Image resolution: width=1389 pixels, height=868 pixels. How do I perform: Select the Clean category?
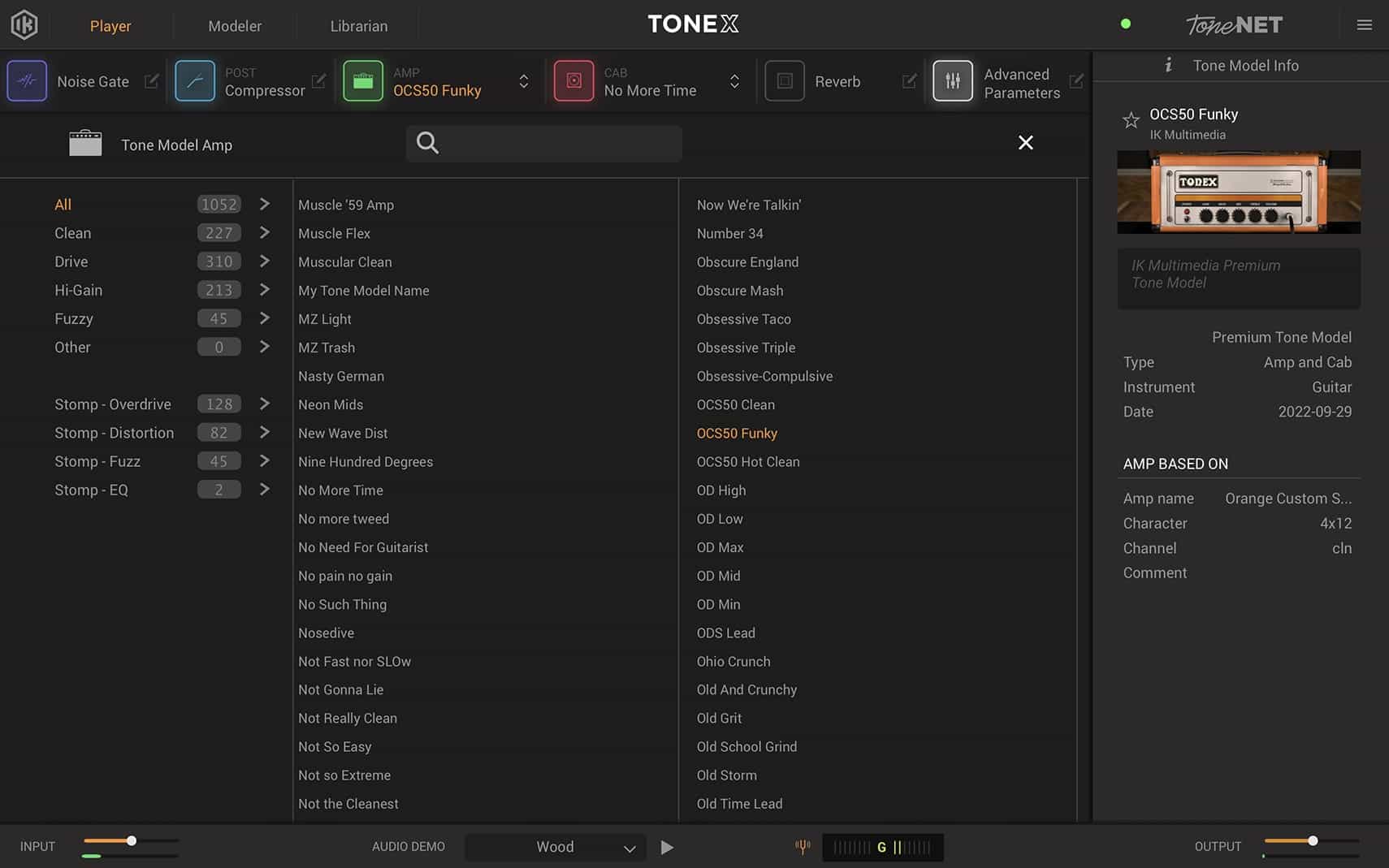click(73, 233)
